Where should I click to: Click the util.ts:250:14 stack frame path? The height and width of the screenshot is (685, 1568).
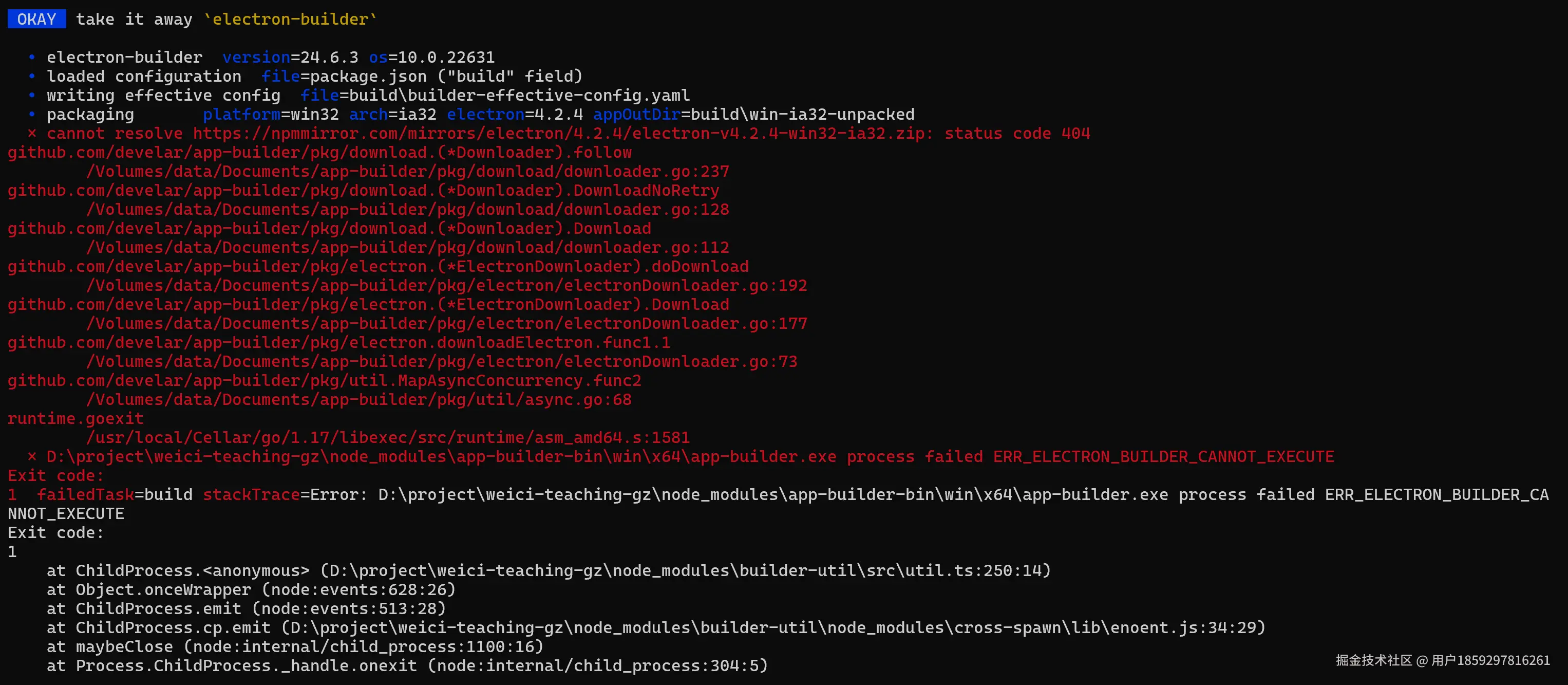(x=686, y=570)
